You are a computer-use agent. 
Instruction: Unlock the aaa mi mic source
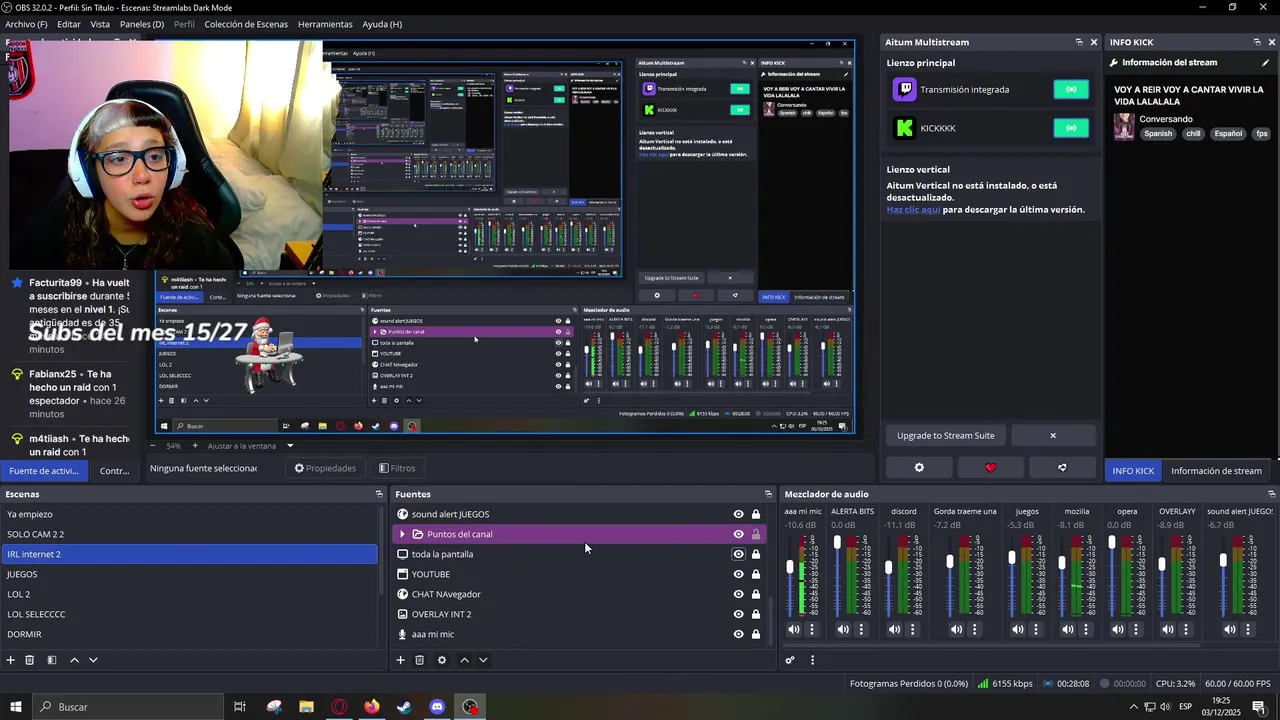click(756, 634)
